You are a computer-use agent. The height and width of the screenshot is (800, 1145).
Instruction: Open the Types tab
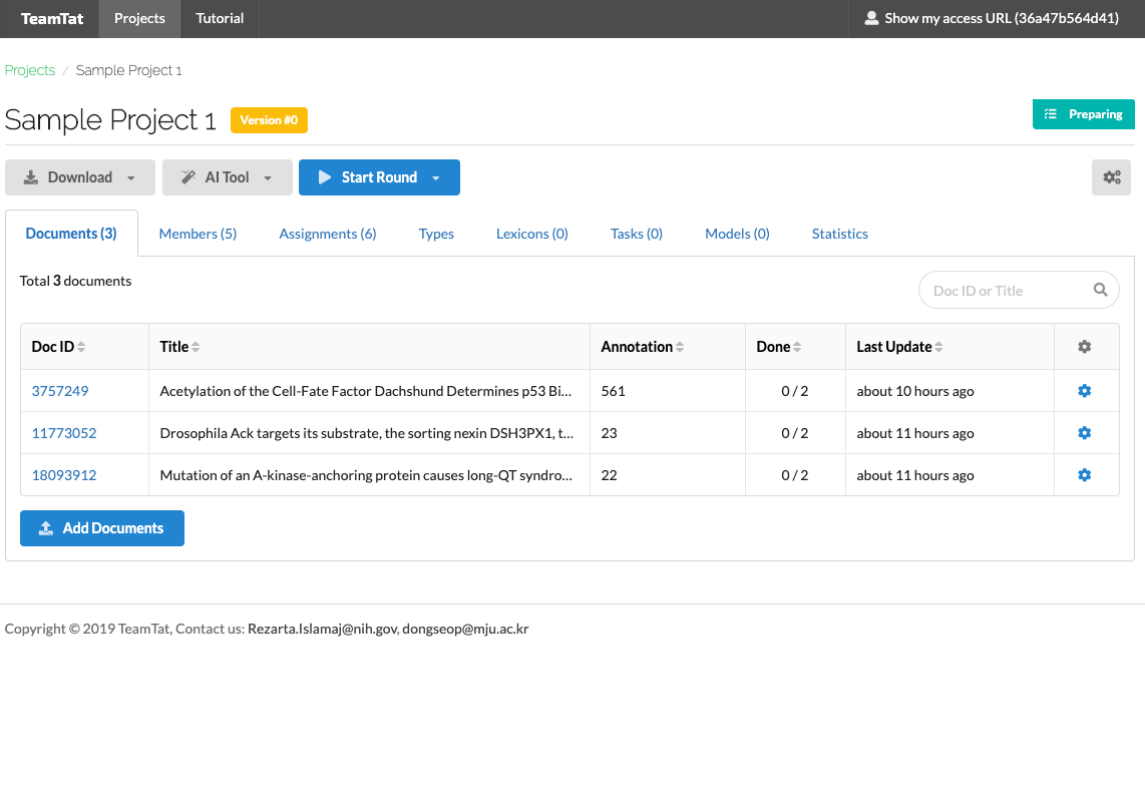point(436,234)
